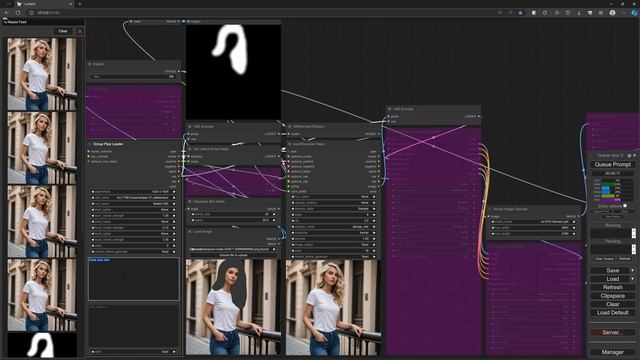Open the karras scheduler dropdown
640x360 pixels.
click(333, 233)
